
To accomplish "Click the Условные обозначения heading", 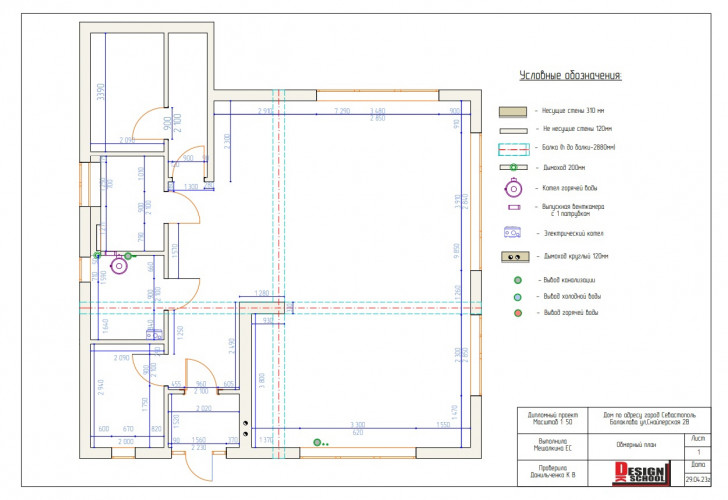I will [570, 76].
